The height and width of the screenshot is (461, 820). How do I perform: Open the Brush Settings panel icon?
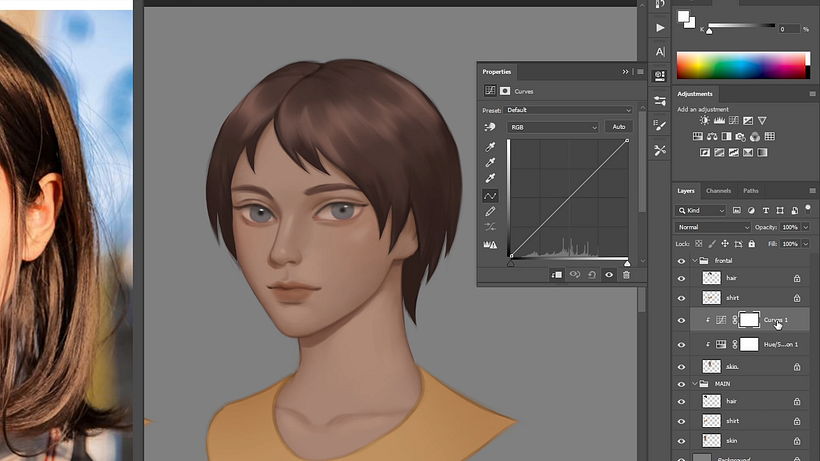660,125
